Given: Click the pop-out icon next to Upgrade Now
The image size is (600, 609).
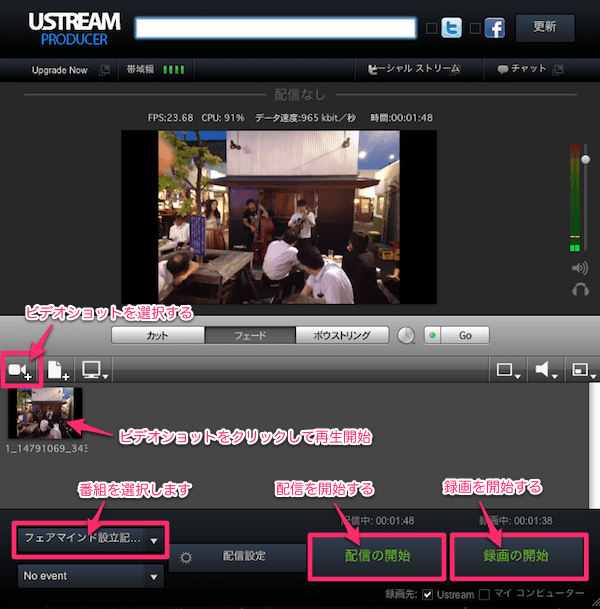Looking at the screenshot, I should (x=104, y=70).
